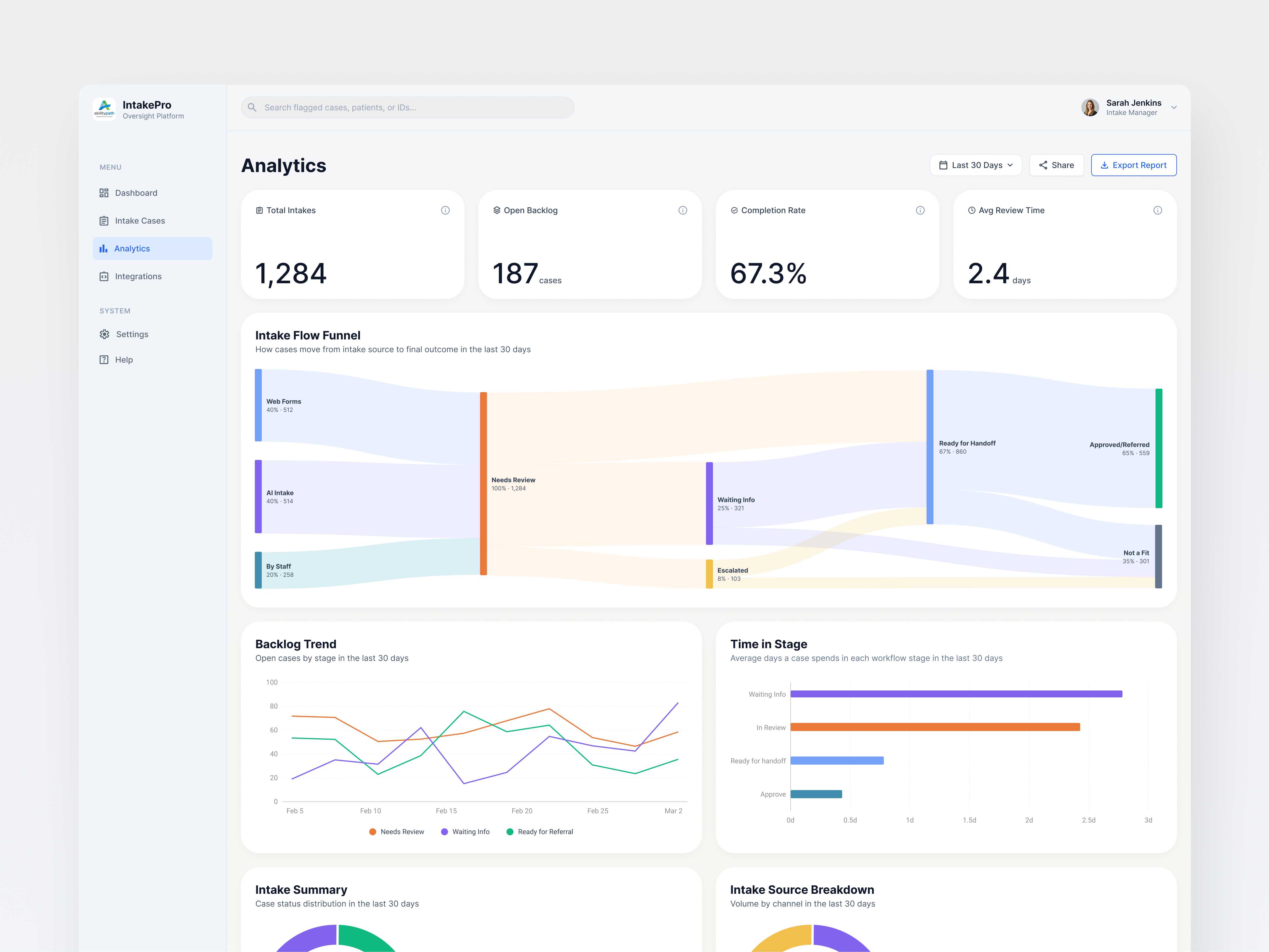
Task: Open info tooltip on Open Backlog card
Action: pyautogui.click(x=683, y=211)
